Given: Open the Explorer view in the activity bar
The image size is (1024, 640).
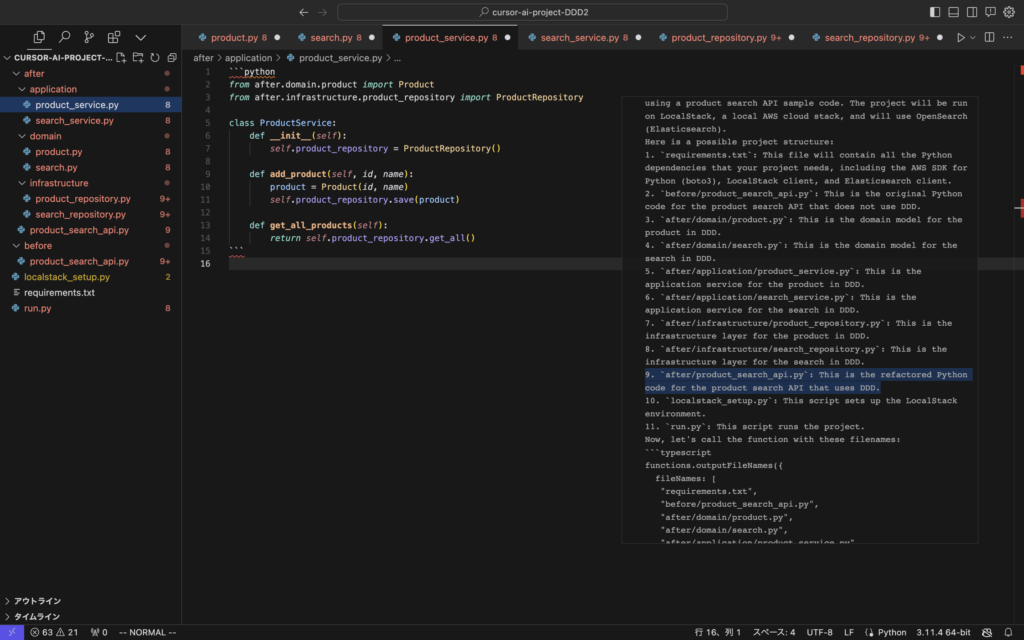Looking at the screenshot, I should [39, 37].
